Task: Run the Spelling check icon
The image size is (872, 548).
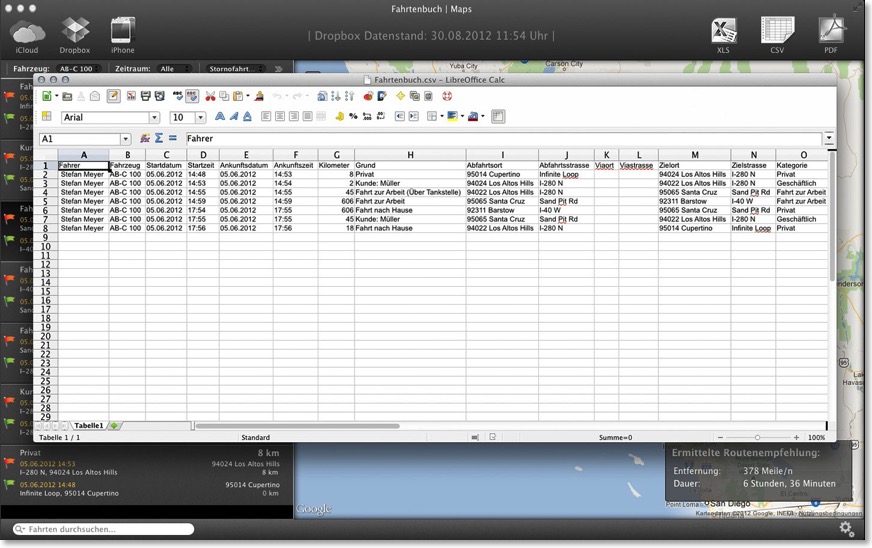Action: point(177,96)
